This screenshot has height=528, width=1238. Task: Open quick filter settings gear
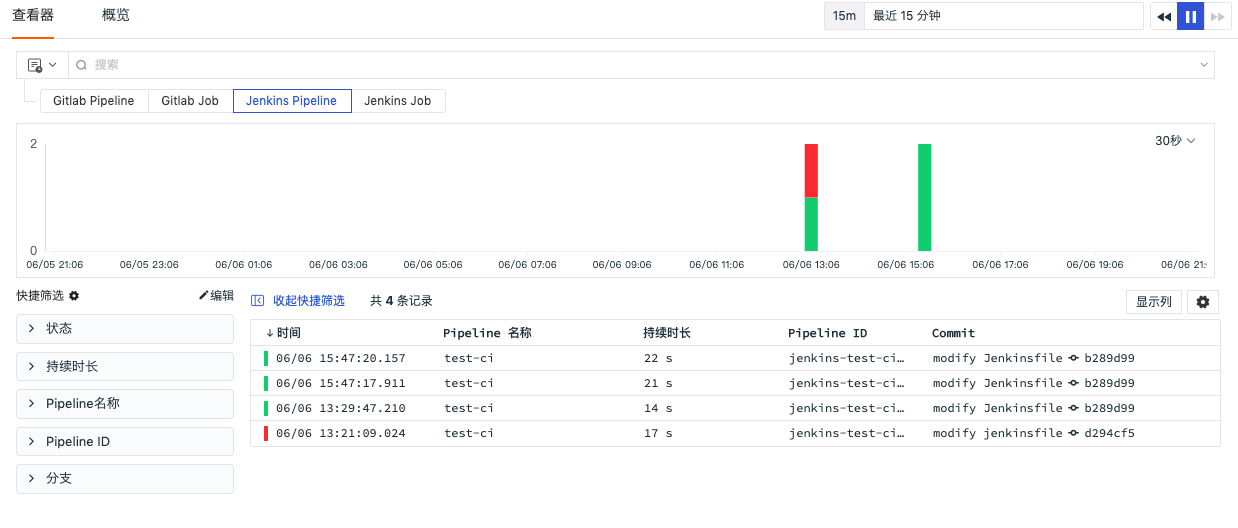tap(74, 296)
